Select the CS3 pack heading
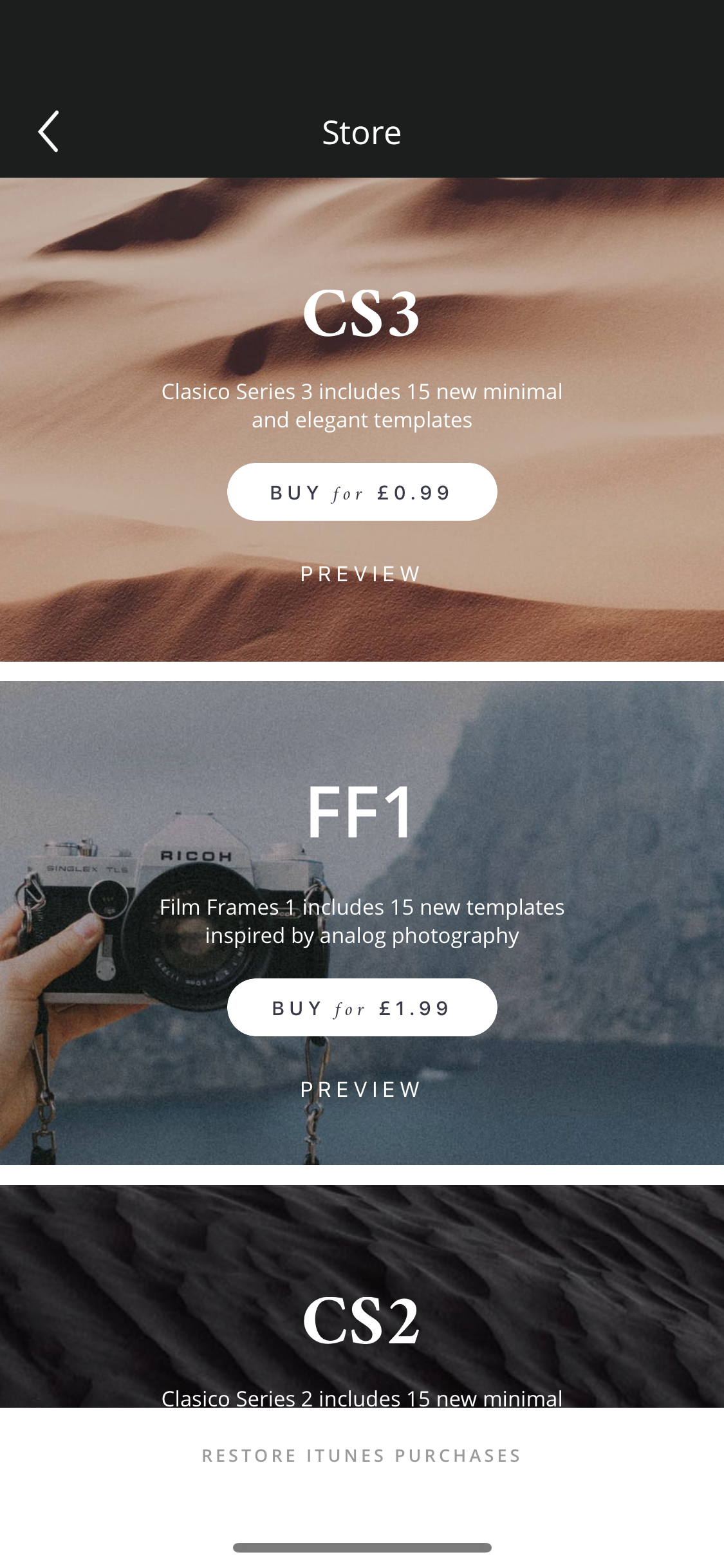The image size is (724, 1568). 362,313
